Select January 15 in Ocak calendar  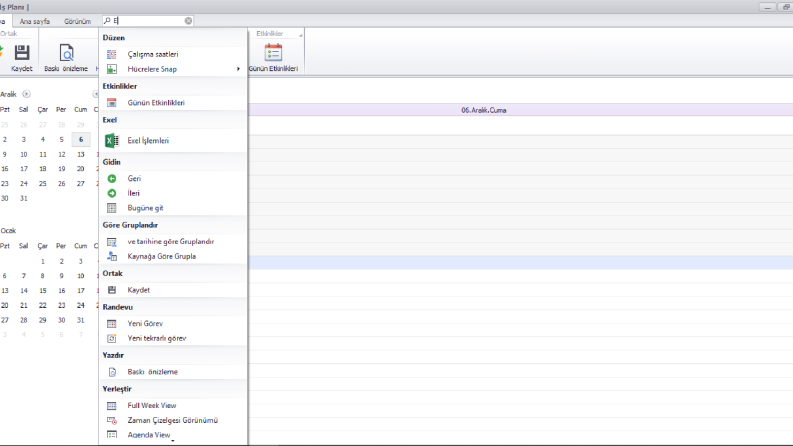42,291
